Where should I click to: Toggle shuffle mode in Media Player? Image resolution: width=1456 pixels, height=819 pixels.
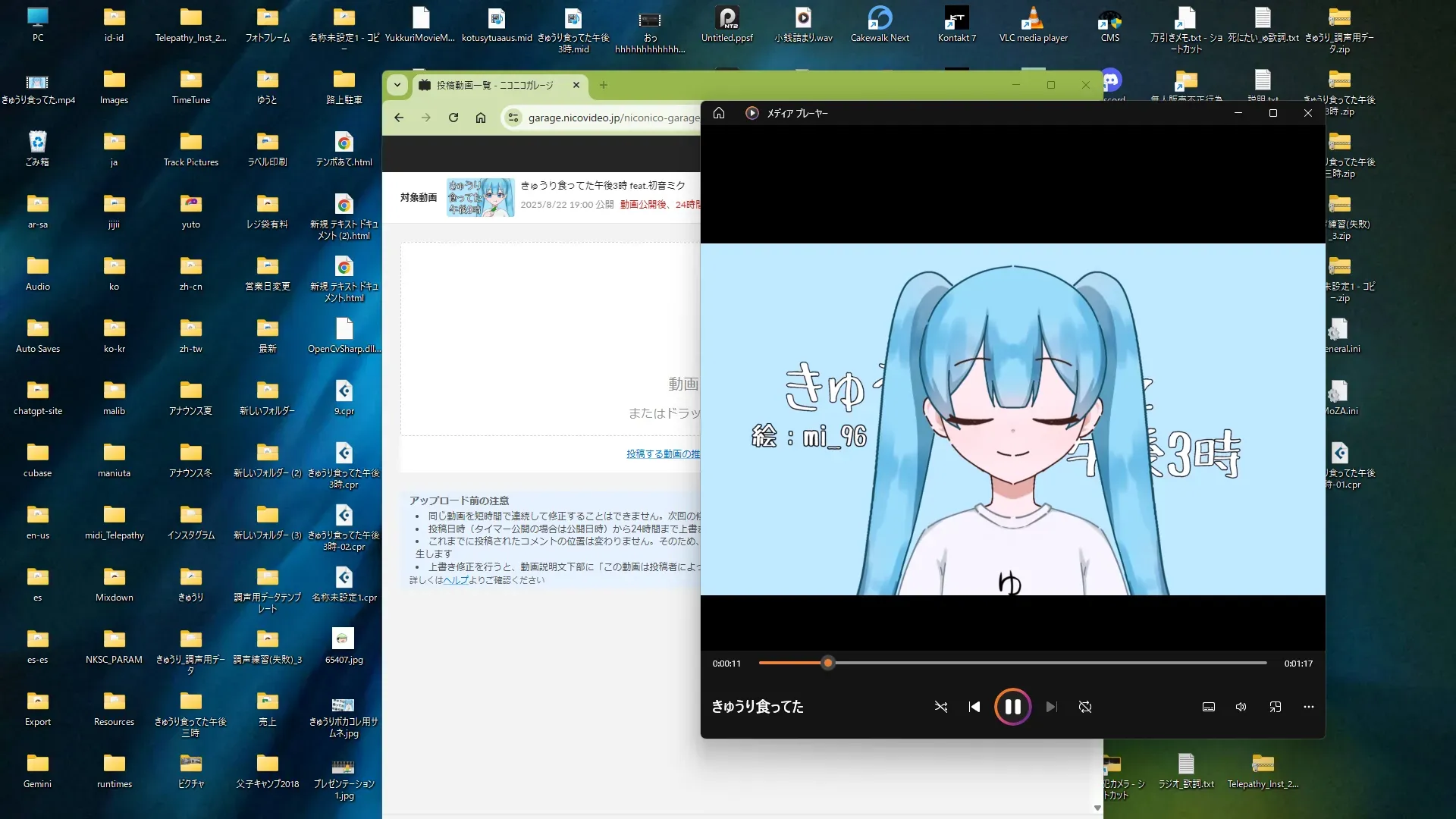pos(940,707)
